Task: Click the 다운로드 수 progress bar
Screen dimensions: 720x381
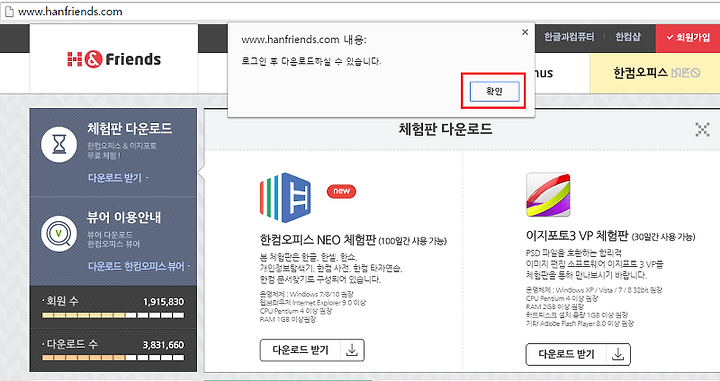Action: (113, 358)
